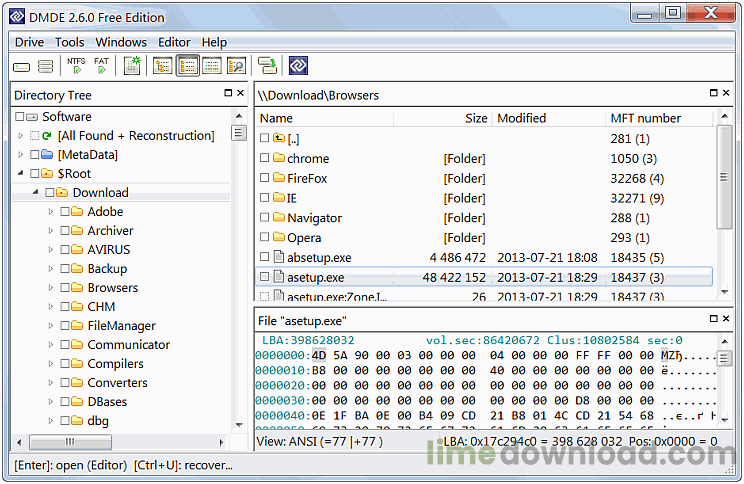Check the chrome folder checkbox
The width and height of the screenshot is (744, 484).
click(265, 158)
